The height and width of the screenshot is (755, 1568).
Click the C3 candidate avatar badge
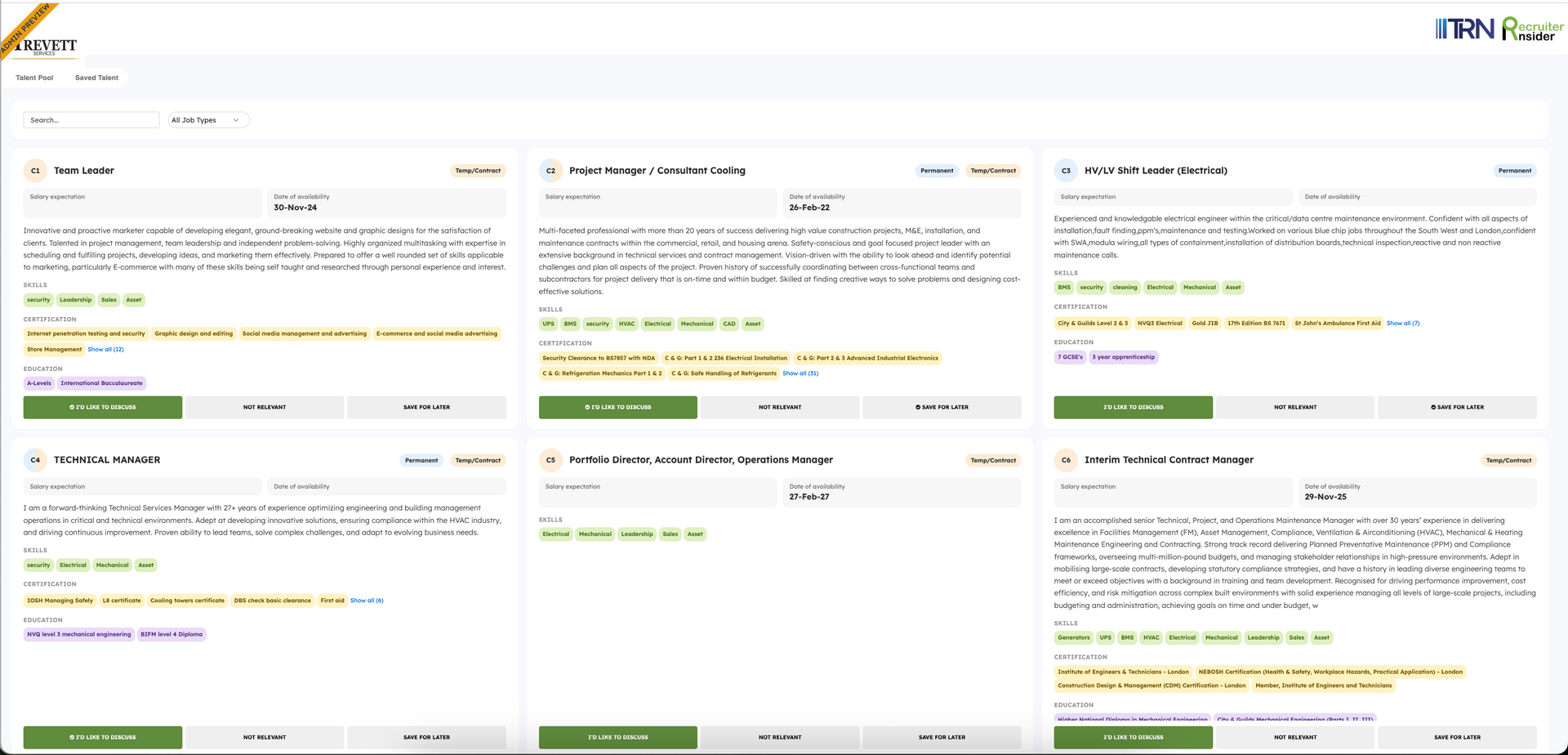[x=1066, y=171]
